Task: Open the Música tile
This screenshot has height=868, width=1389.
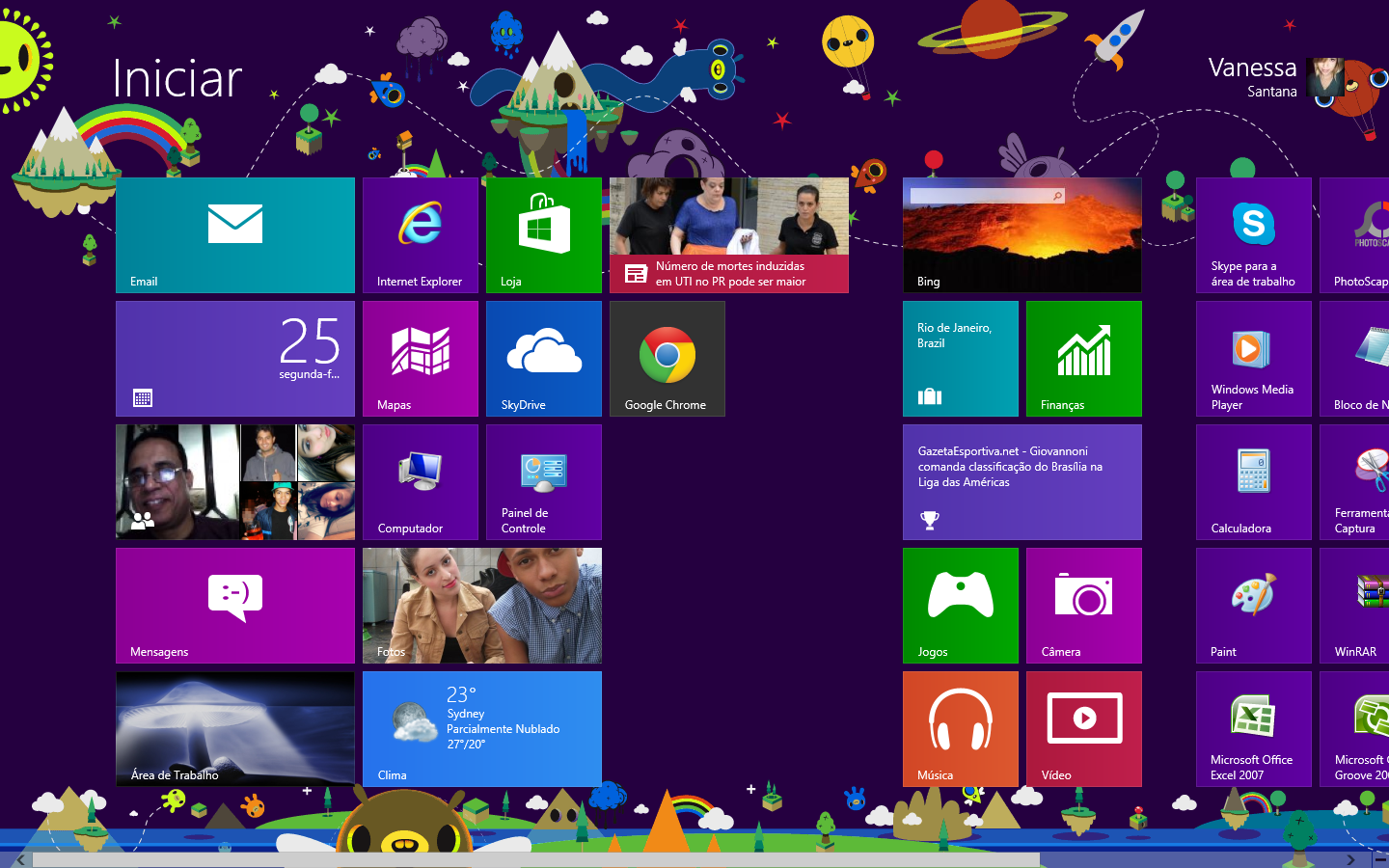Action: coord(961,729)
